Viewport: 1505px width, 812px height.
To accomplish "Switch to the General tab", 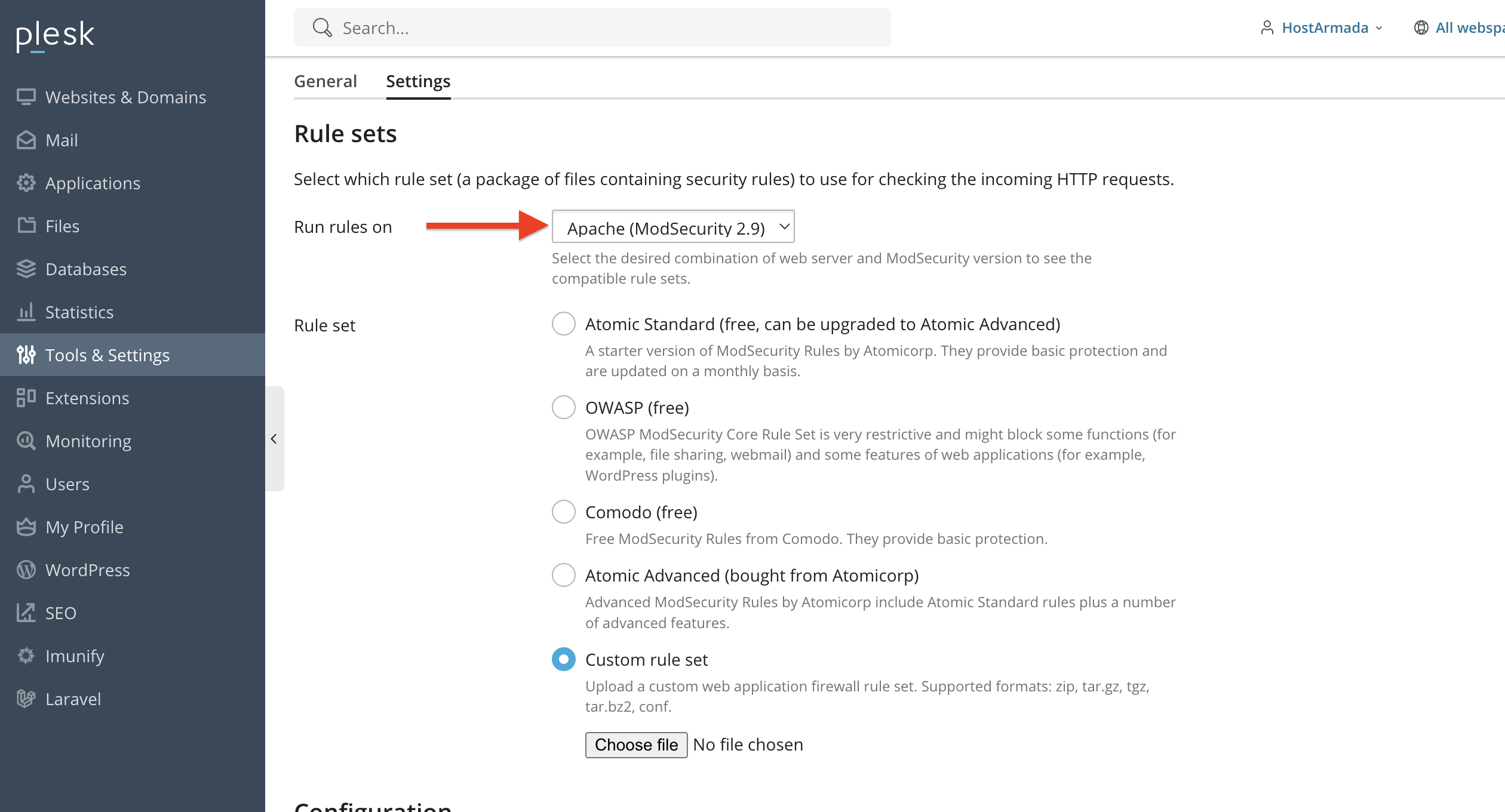I will pyautogui.click(x=325, y=81).
